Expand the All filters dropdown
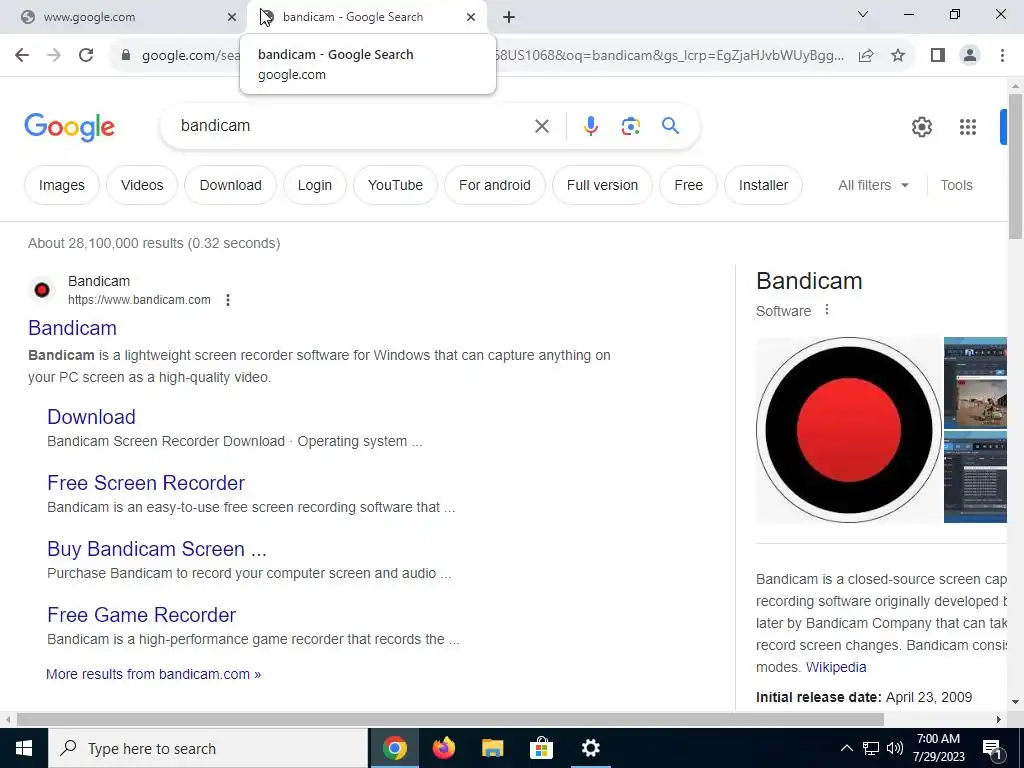This screenshot has height=768, width=1024. tap(873, 185)
